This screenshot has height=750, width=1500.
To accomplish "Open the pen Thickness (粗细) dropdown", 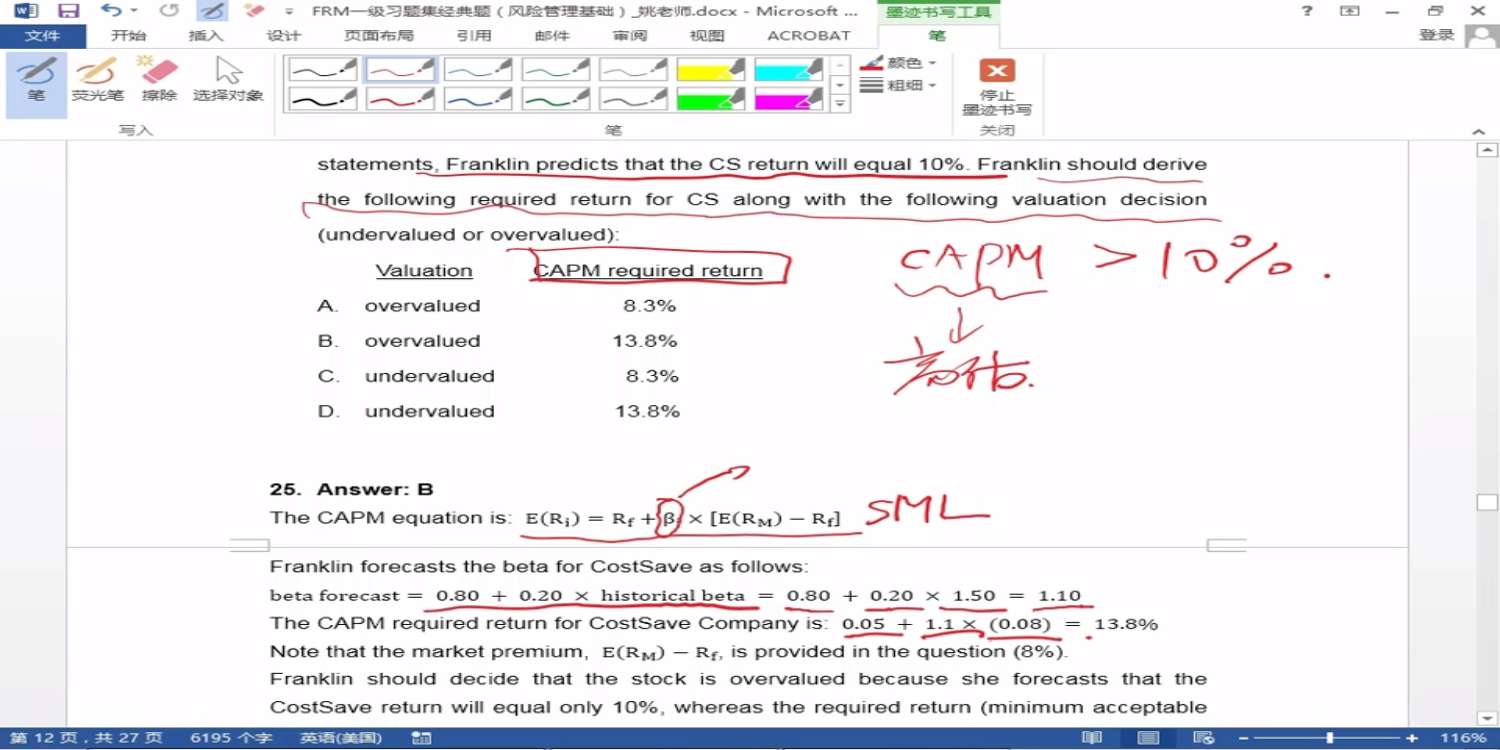I will tap(898, 86).
